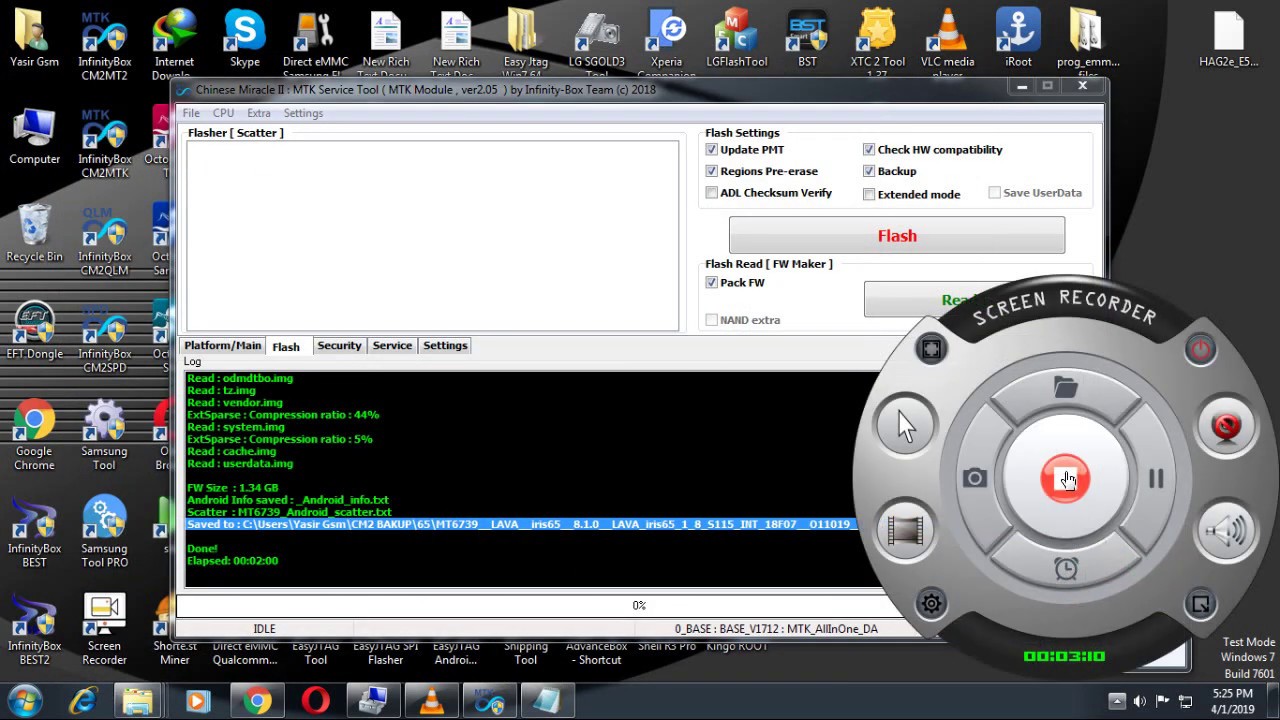Select the HAG2e_E5 file on desktop
1280x720 pixels.
tap(1228, 40)
